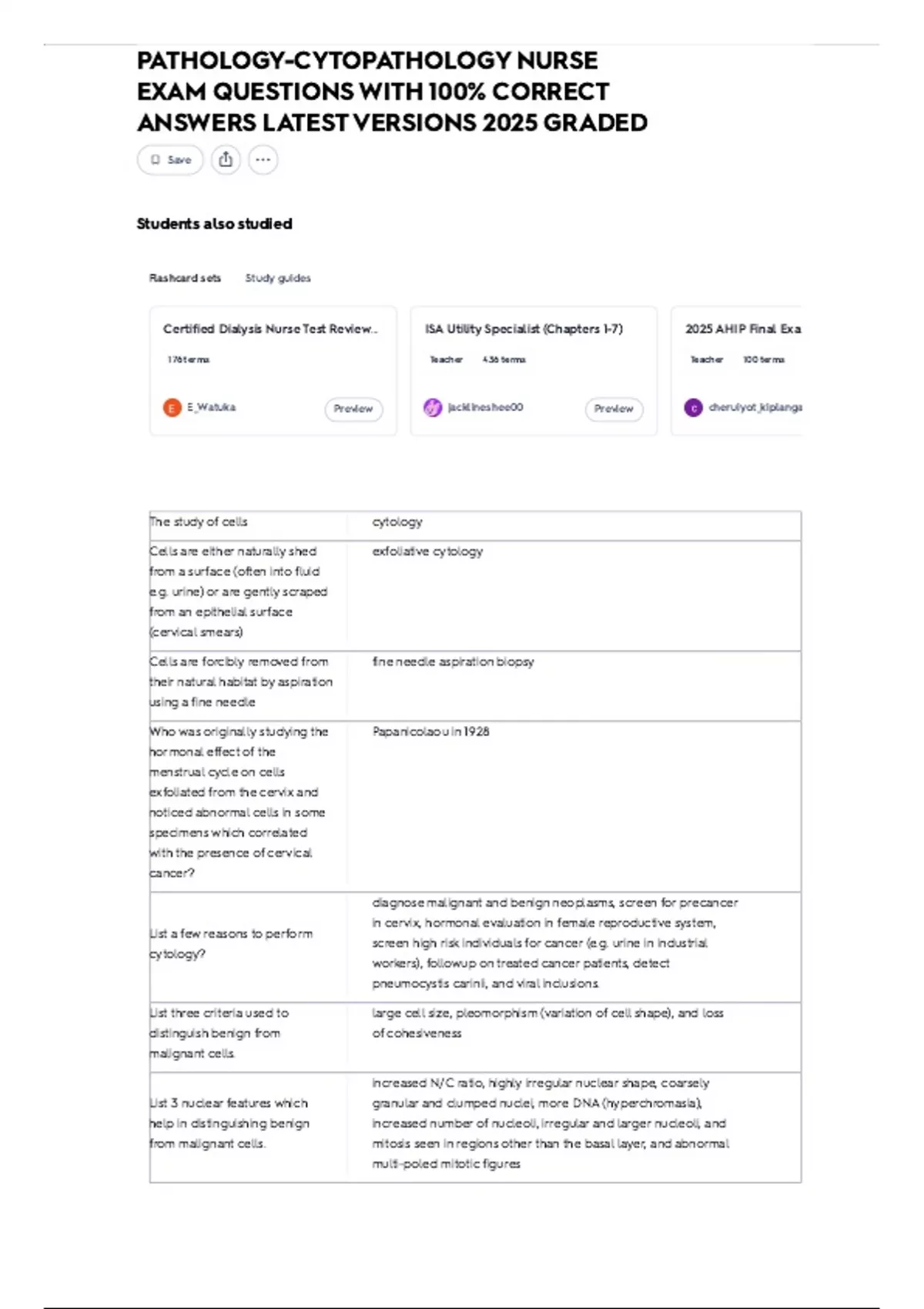This screenshot has height=1309, width=924.
Task: Click the Save bookmark button
Action: [x=170, y=160]
